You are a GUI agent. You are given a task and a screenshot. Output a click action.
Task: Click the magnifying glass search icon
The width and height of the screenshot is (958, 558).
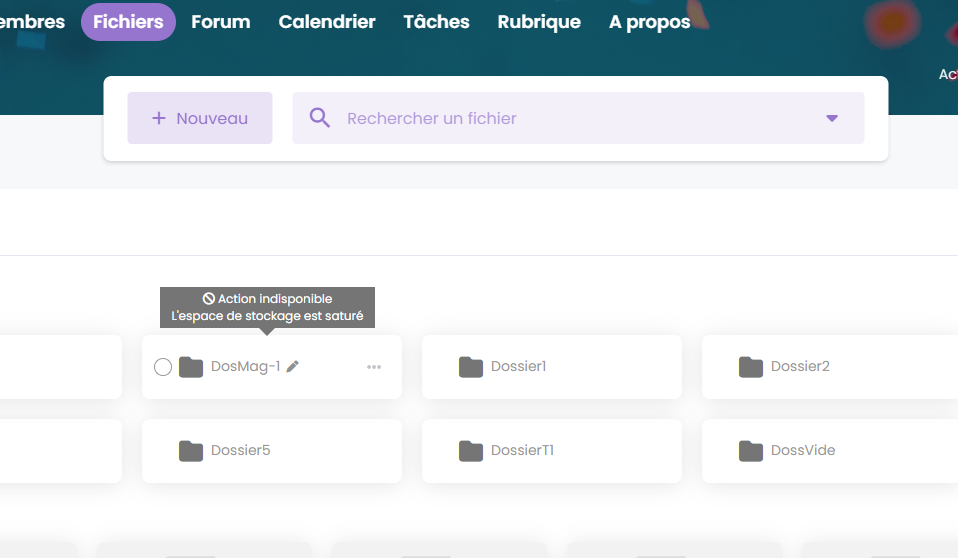(x=320, y=118)
